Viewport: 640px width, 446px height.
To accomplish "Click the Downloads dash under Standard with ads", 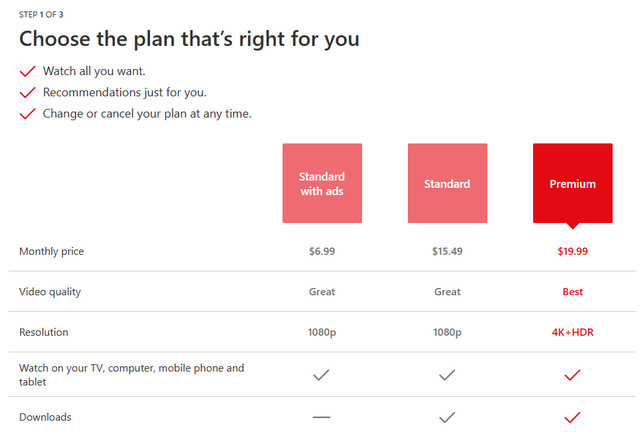I will 322,417.
